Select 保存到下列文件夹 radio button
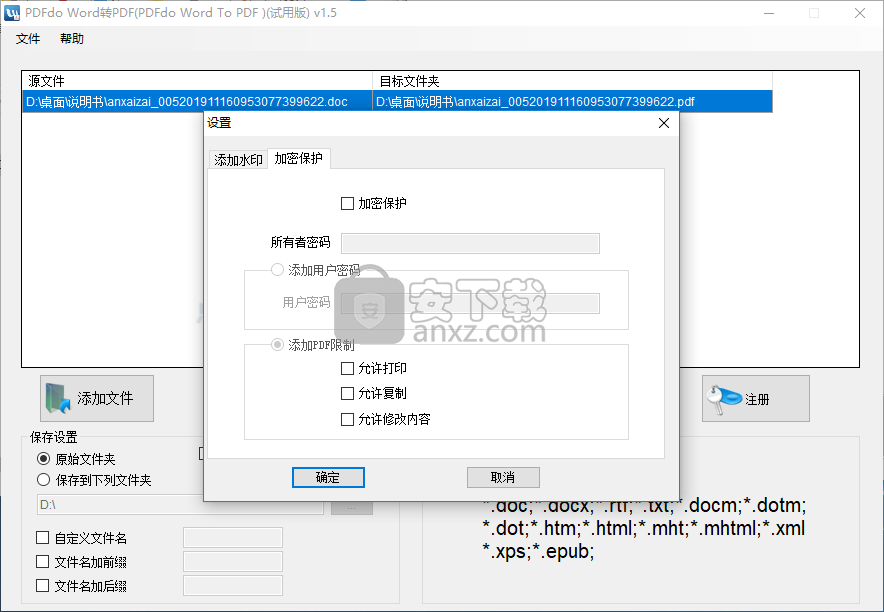This screenshot has height=612, width=884. (x=43, y=480)
